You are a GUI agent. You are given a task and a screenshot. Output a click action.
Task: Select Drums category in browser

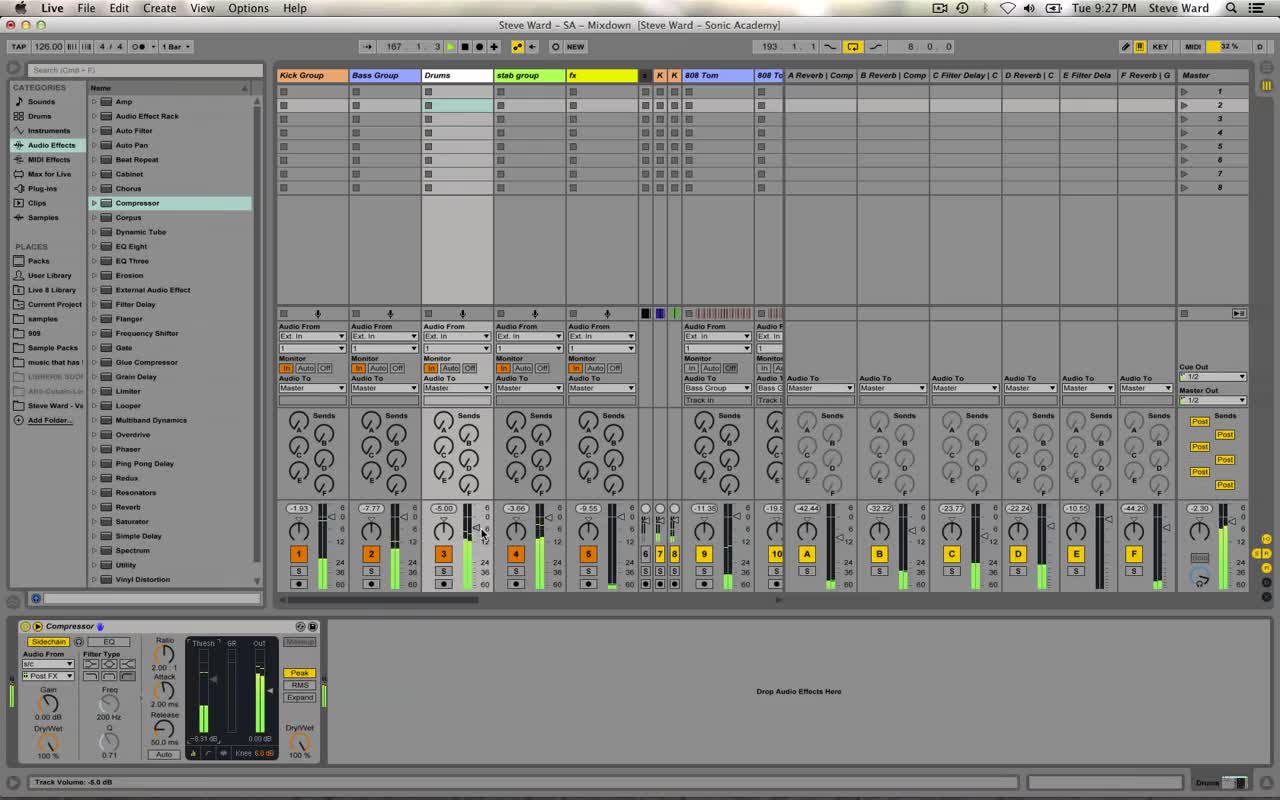39,116
